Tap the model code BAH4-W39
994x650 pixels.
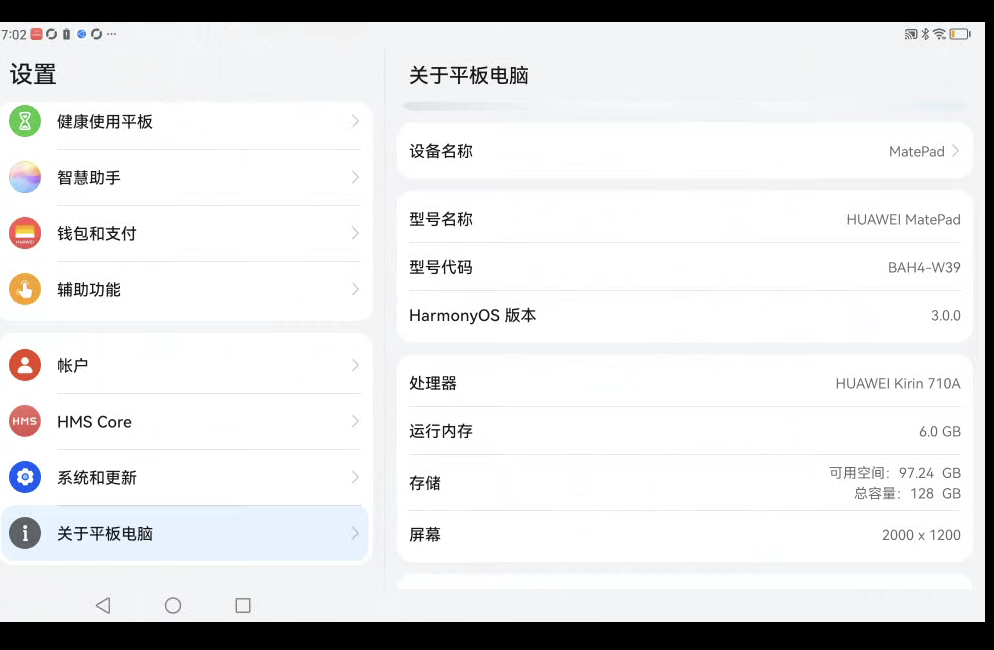point(924,267)
